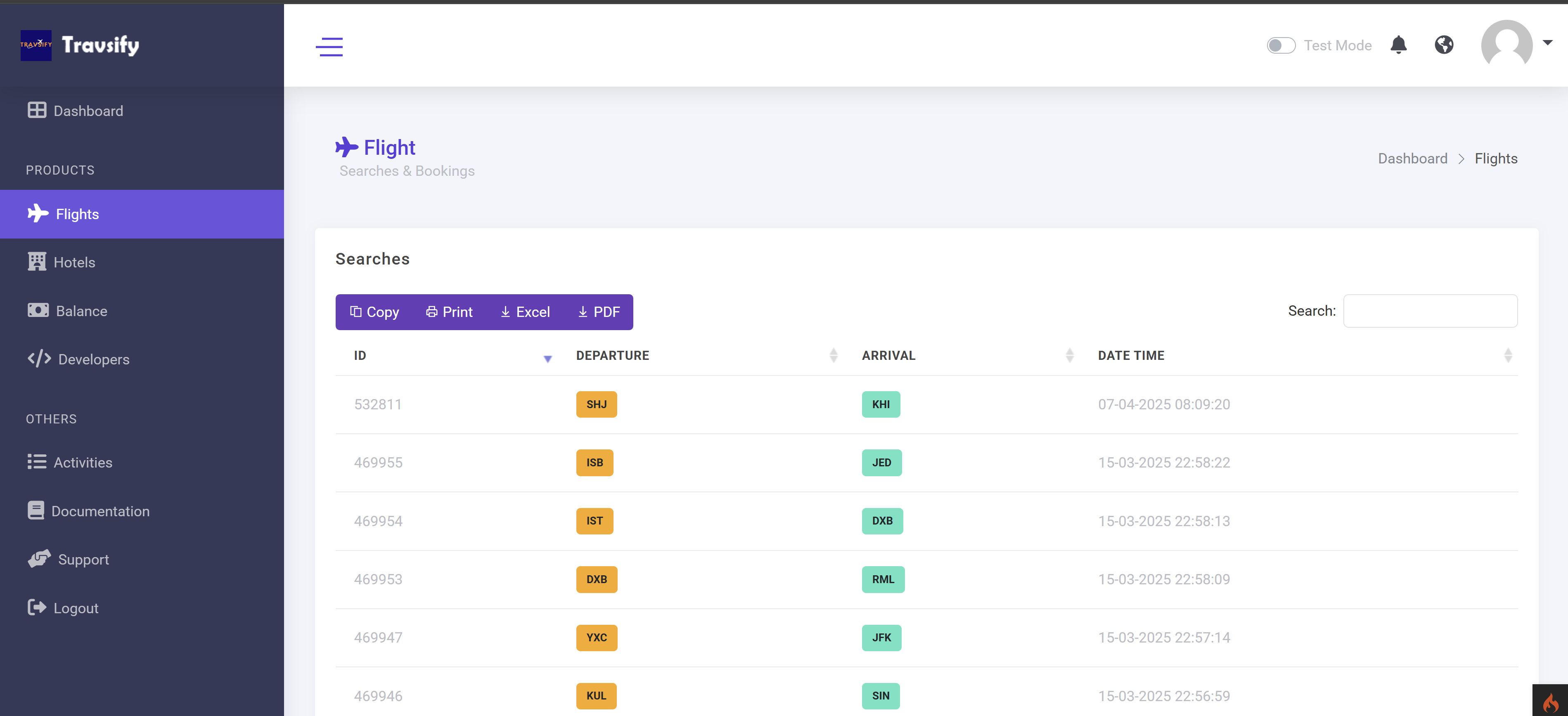Select Balance in the sidebar
This screenshot has height=716, width=1568.
[81, 311]
